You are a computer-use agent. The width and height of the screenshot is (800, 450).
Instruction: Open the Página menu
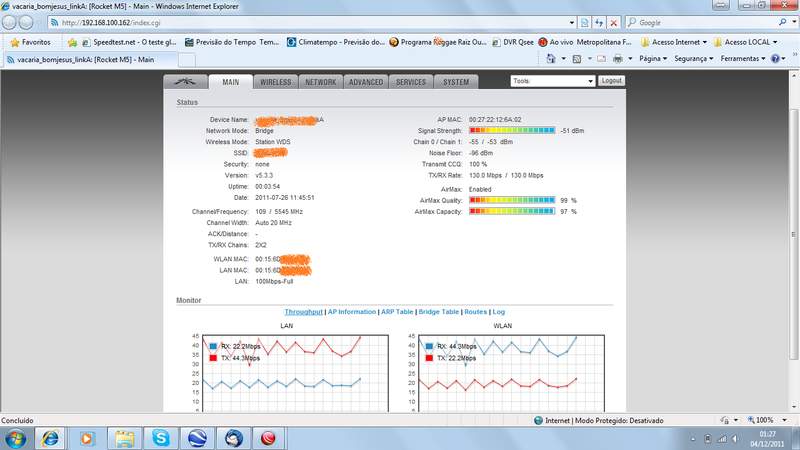click(653, 59)
